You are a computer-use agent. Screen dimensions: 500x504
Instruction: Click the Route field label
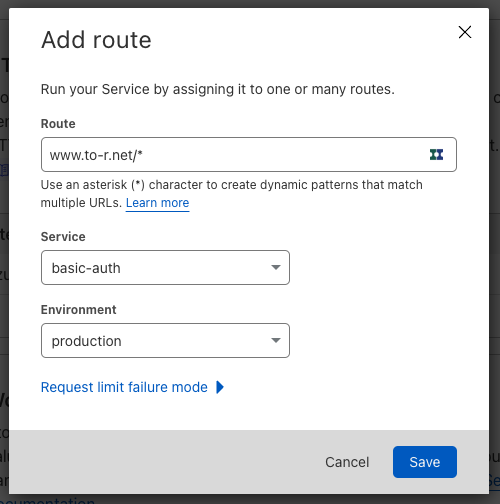[x=58, y=124]
